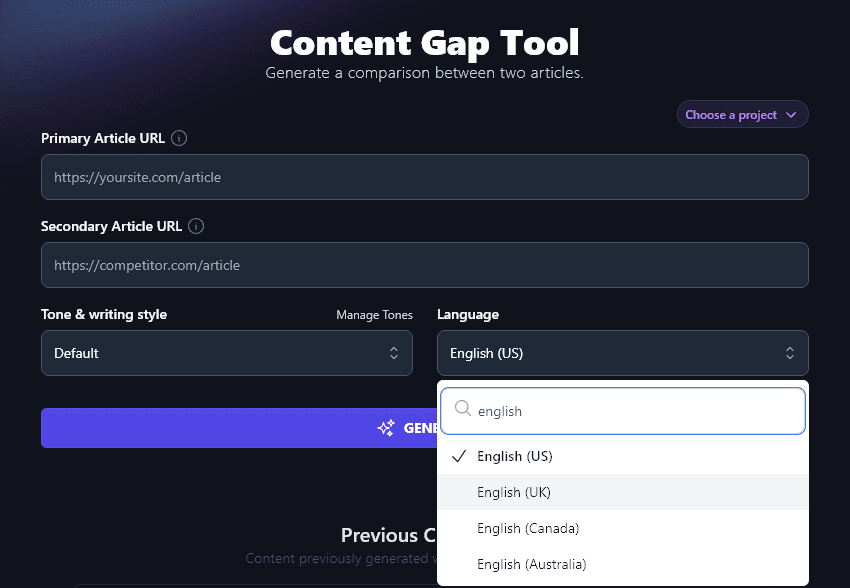Click the sparkle icon on the Generate button
This screenshot has height=588, width=850.
tap(386, 428)
